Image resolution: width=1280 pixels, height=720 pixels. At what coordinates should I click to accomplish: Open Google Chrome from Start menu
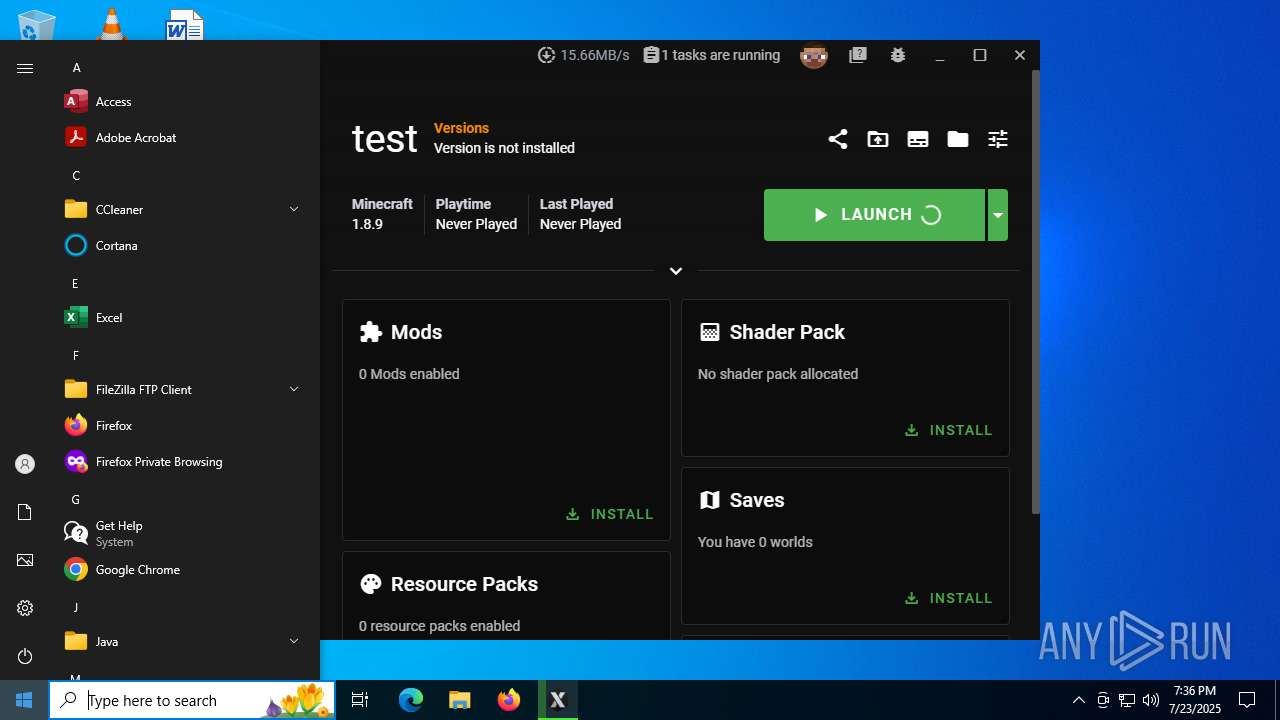coord(184,569)
